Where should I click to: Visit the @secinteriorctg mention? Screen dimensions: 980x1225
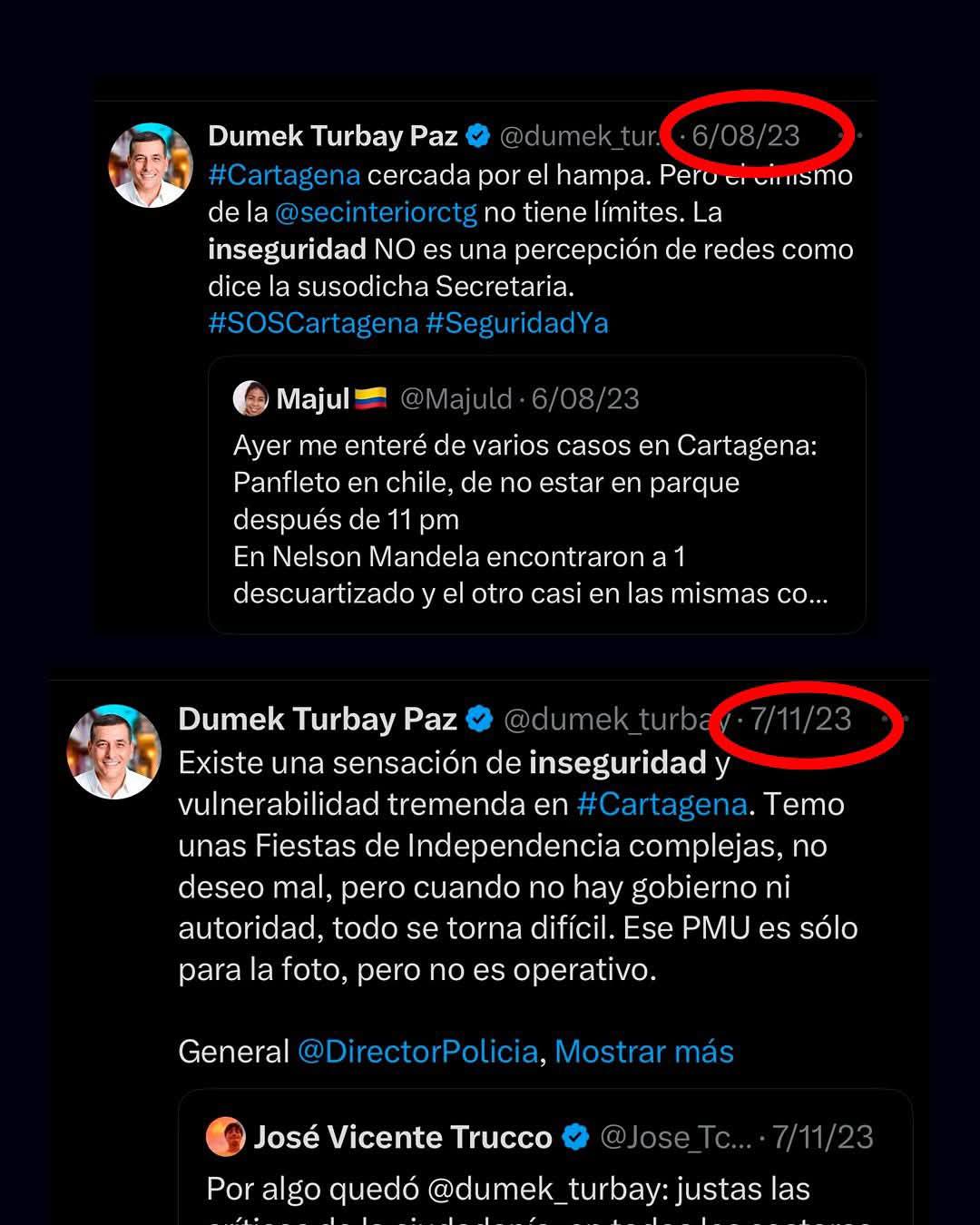coord(375,212)
